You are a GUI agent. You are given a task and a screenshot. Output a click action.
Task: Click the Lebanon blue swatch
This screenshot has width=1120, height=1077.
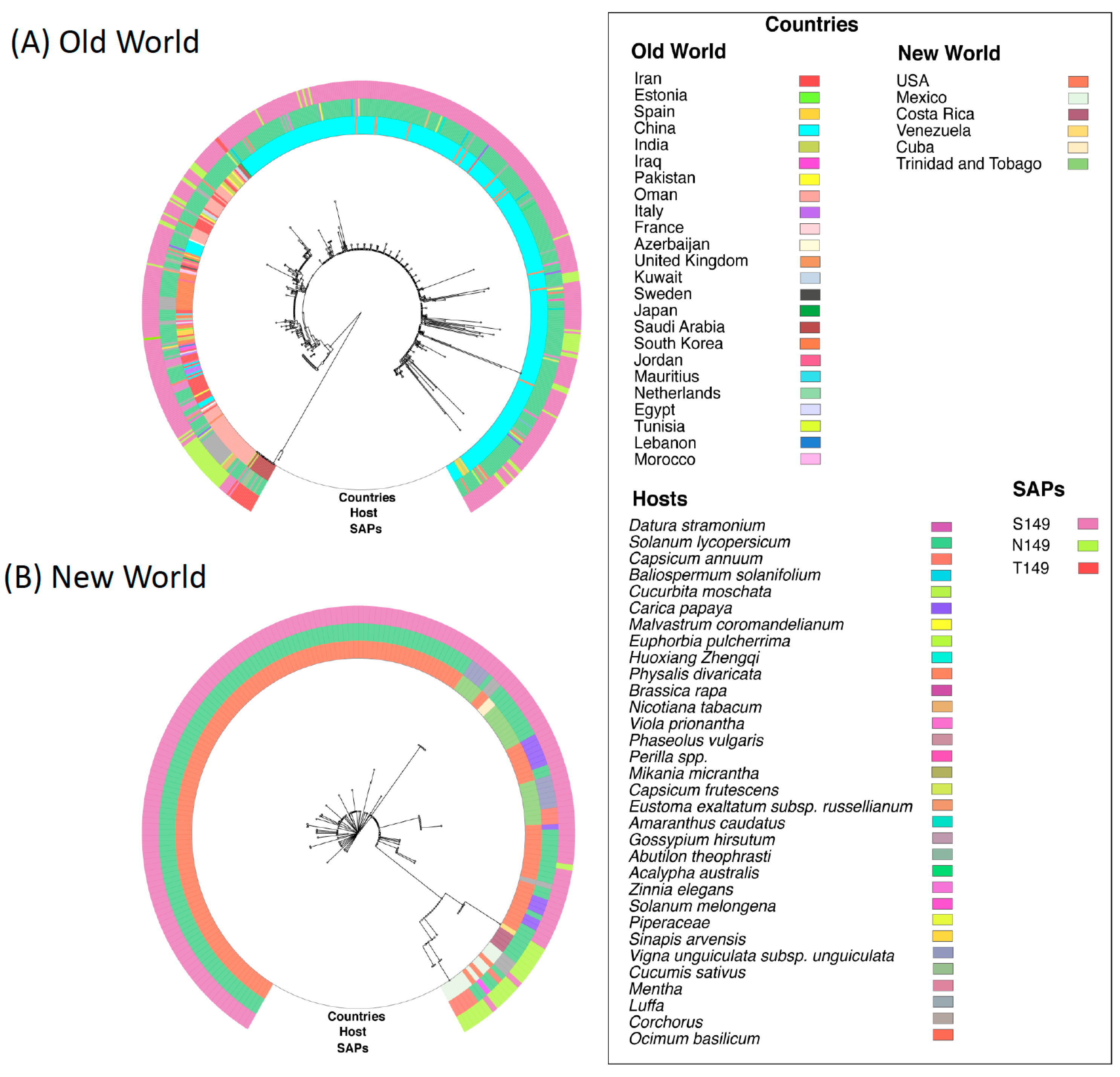click(x=810, y=442)
